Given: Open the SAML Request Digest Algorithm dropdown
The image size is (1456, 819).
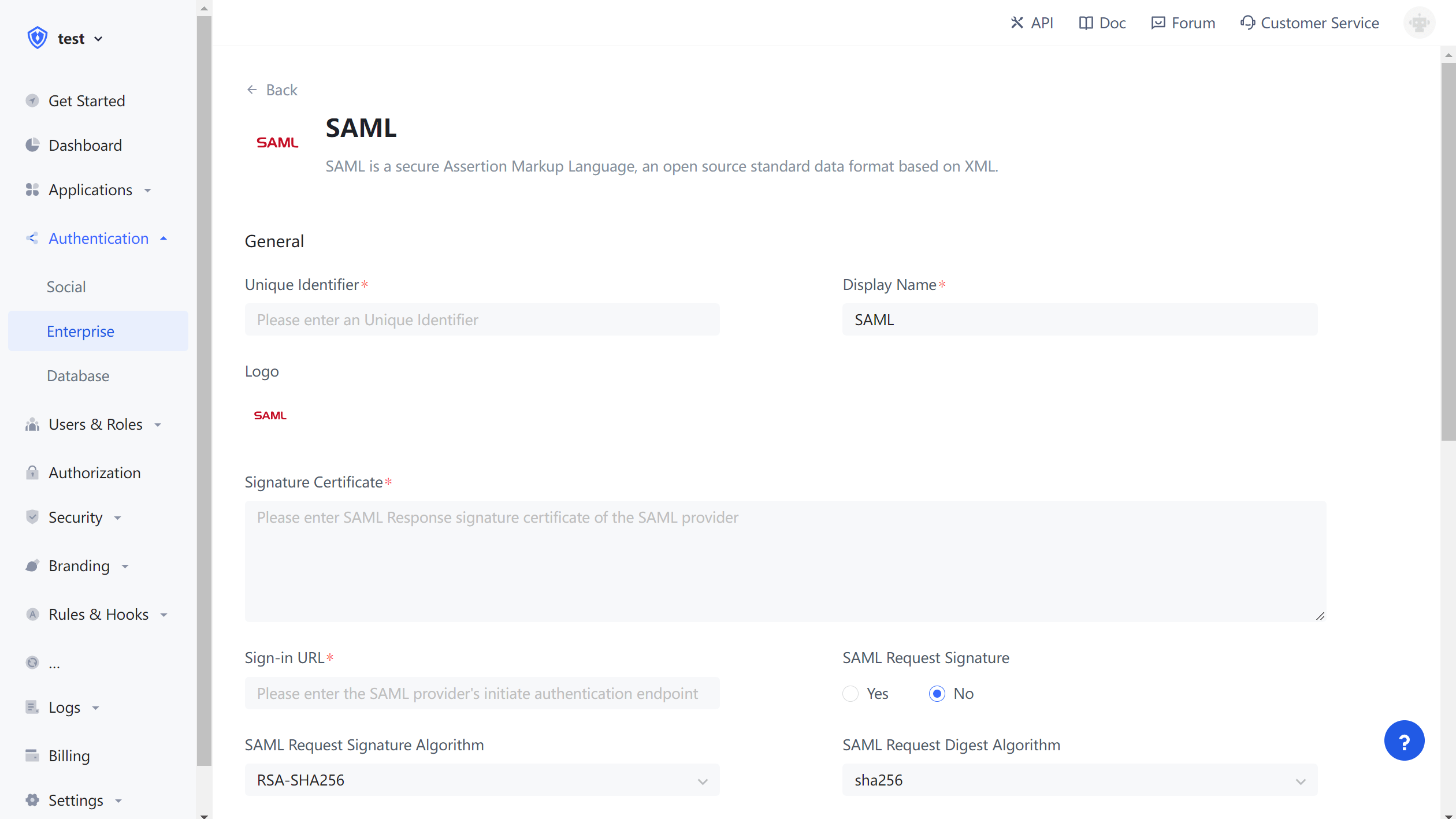Looking at the screenshot, I should pos(1079,780).
